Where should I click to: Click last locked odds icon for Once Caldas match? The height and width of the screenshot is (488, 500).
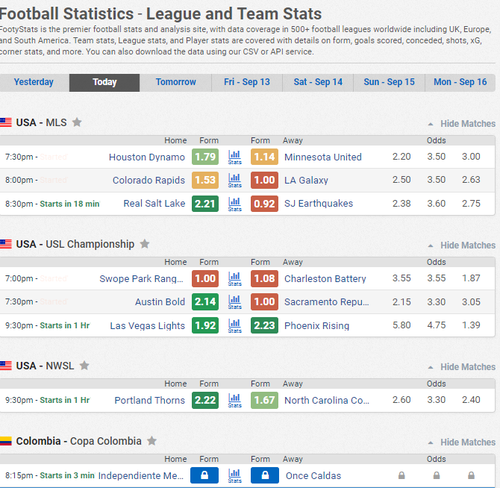pyautogui.click(x=471, y=475)
